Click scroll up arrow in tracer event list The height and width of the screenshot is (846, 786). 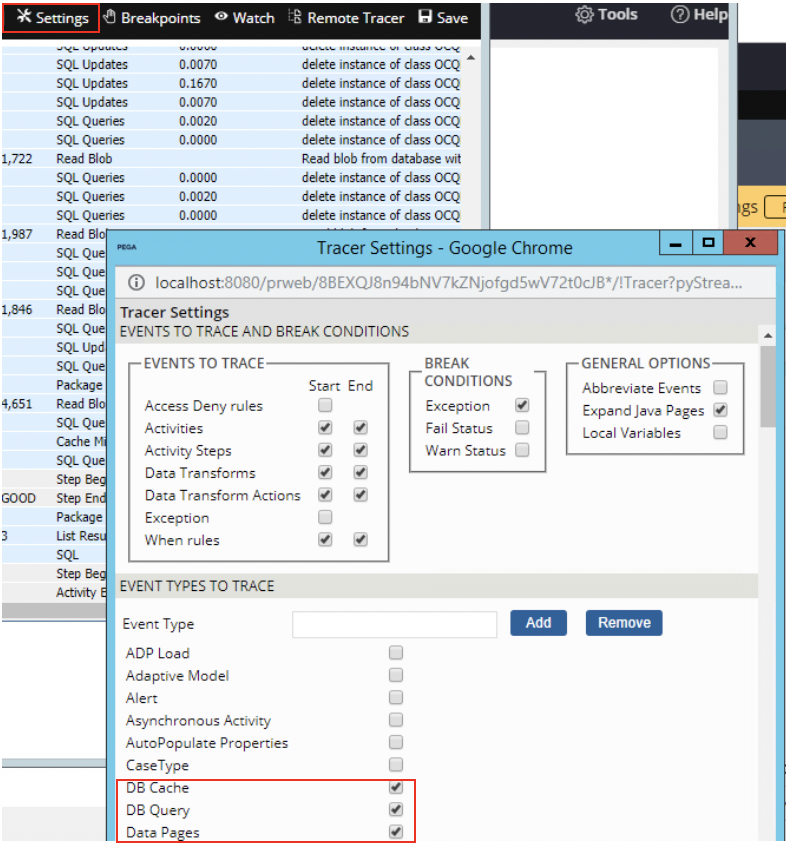[471, 57]
